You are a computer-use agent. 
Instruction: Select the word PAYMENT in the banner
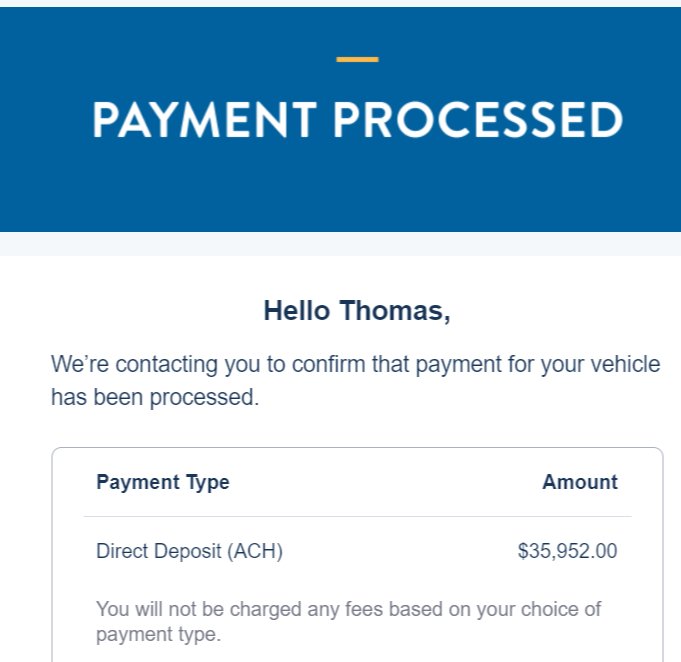[x=204, y=120]
